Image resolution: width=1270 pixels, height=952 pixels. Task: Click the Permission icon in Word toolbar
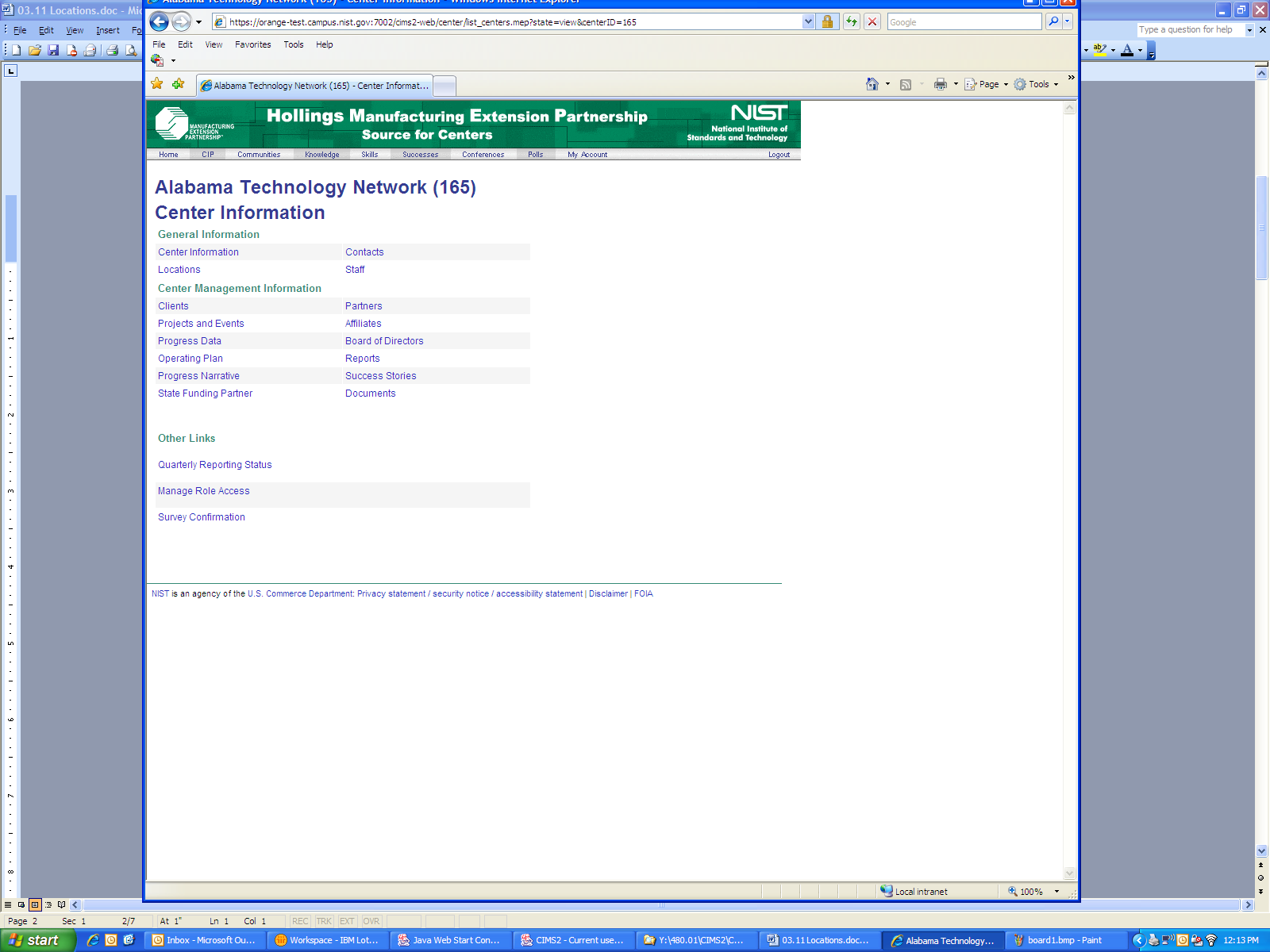[x=71, y=50]
